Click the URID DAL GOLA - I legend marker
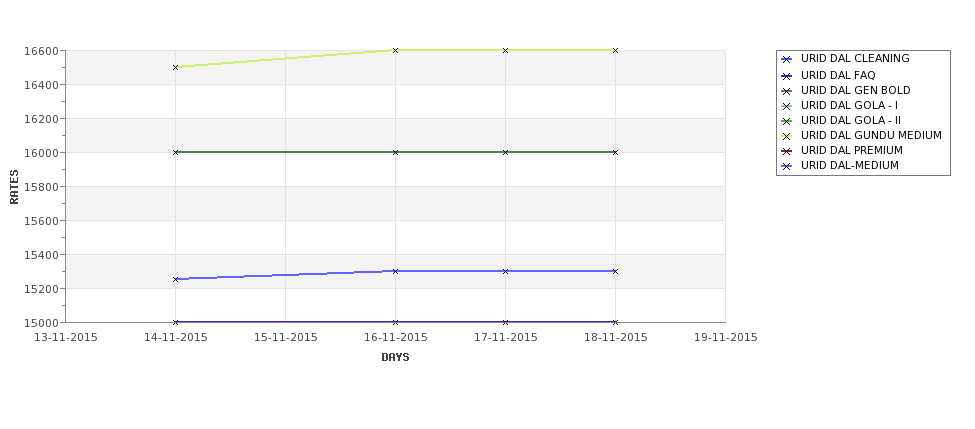This screenshot has height=429, width=975. [787, 106]
